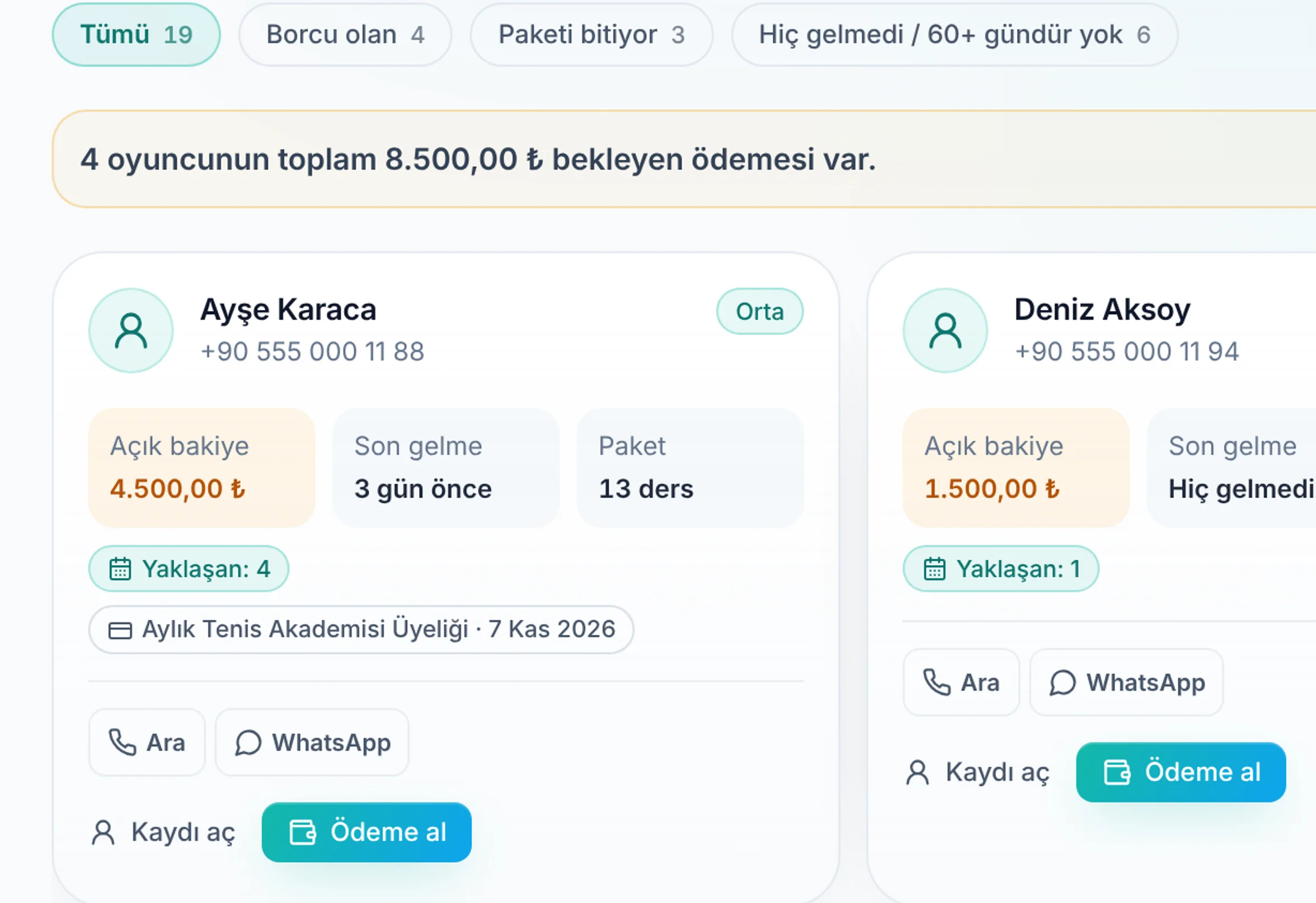
Task: Click person icon beside Deniz's Kaydı aç
Action: (918, 772)
